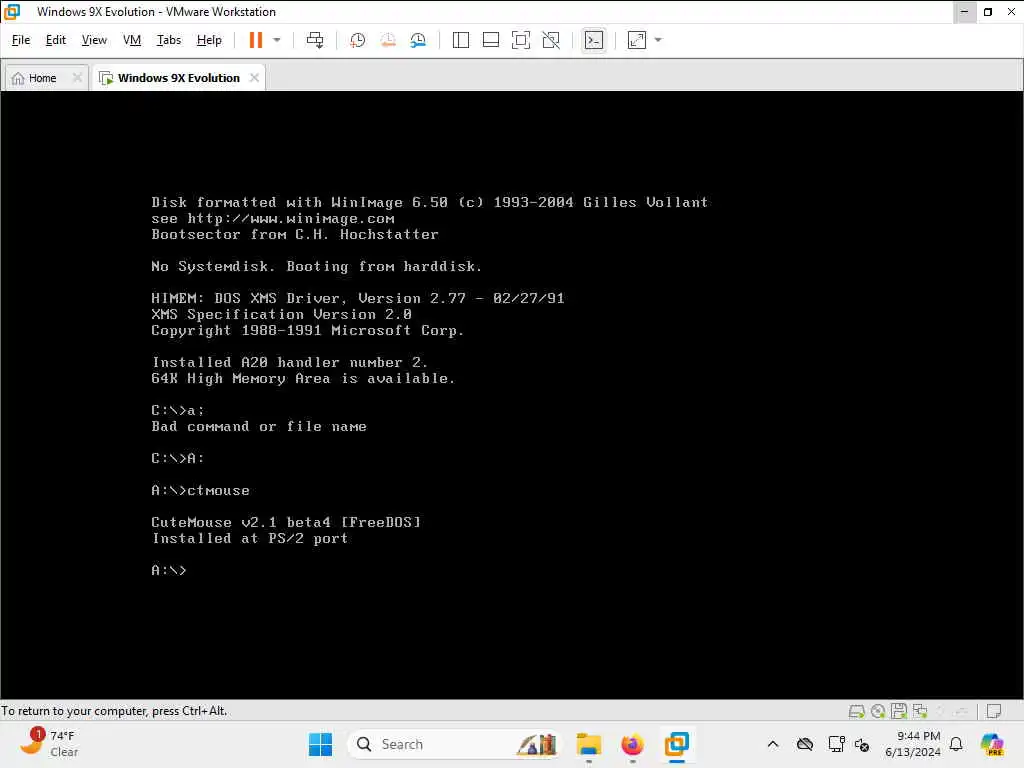Open the power options dropdown arrow
The height and width of the screenshot is (768, 1024).
pos(277,40)
